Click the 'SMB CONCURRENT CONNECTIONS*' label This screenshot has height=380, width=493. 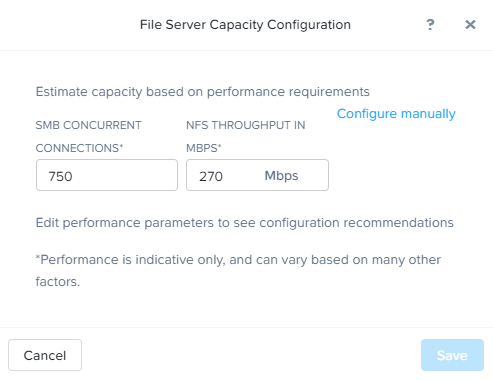[89, 136]
